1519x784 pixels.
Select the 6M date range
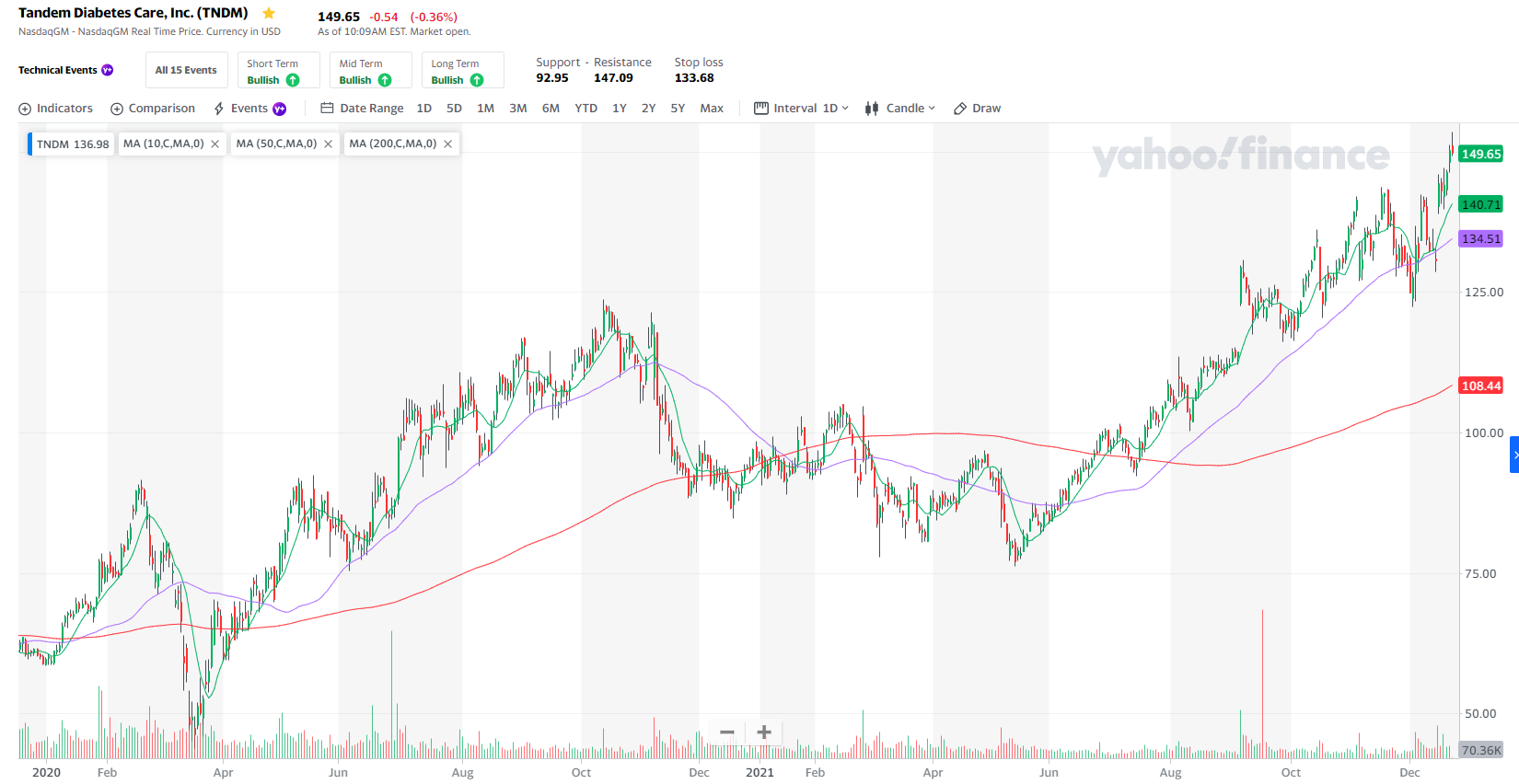point(551,109)
